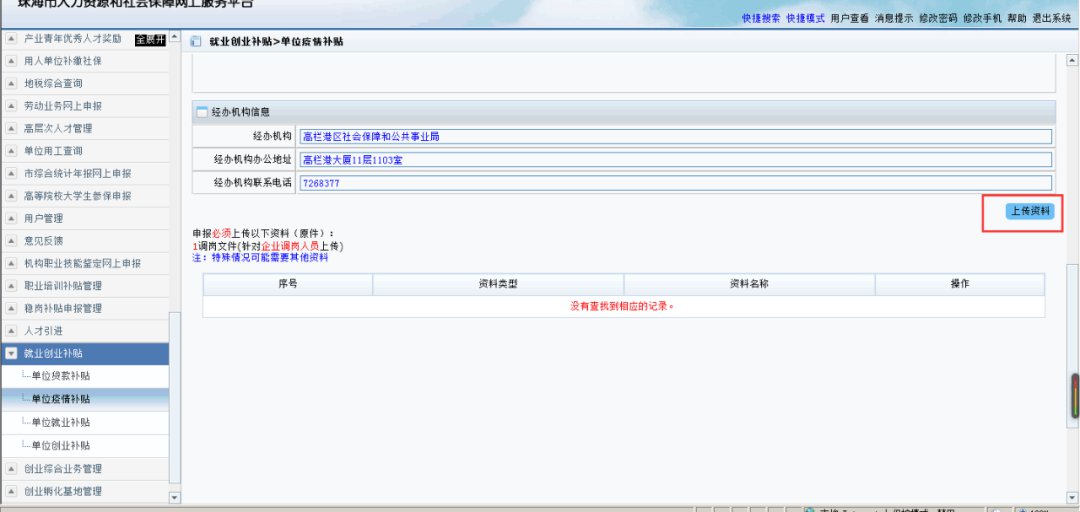Select the 单位就业补贴 submenu item
The width and height of the screenshot is (1080, 512).
(x=60, y=422)
